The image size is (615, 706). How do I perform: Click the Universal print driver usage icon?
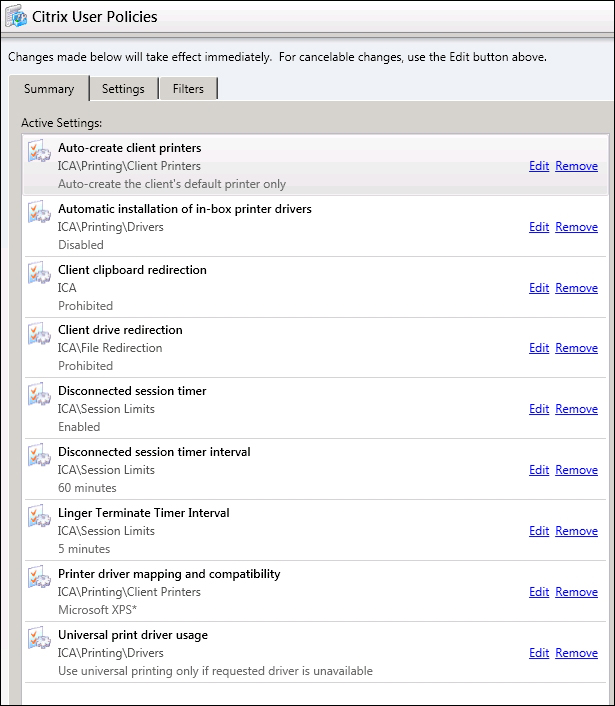click(x=39, y=638)
